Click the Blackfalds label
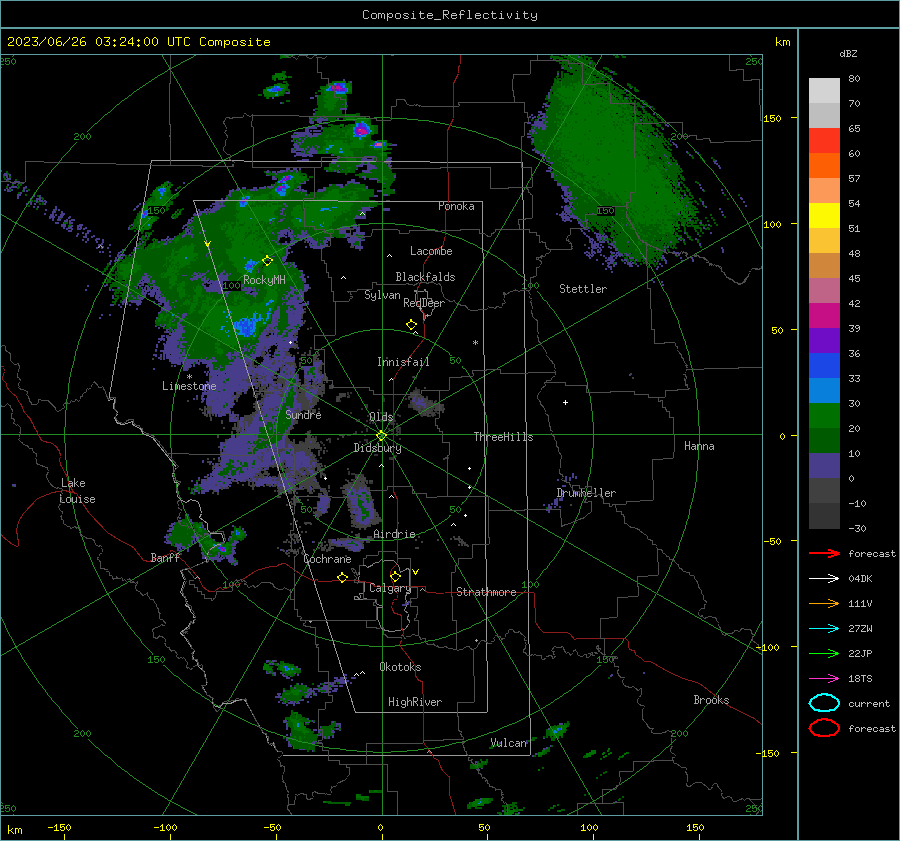The height and width of the screenshot is (841, 900). [425, 277]
